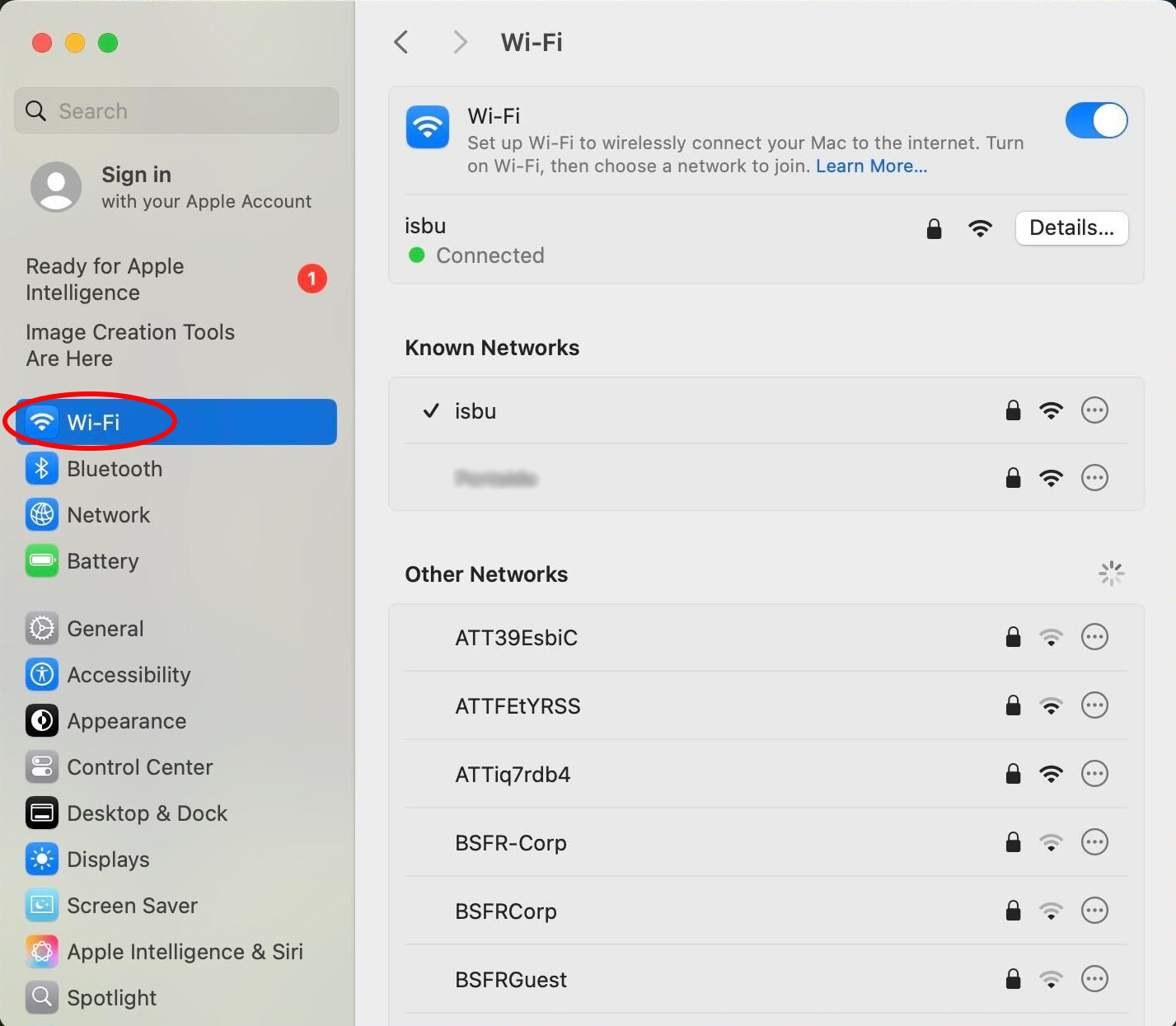Click the Connected status text
1176x1026 pixels.
[x=490, y=255]
